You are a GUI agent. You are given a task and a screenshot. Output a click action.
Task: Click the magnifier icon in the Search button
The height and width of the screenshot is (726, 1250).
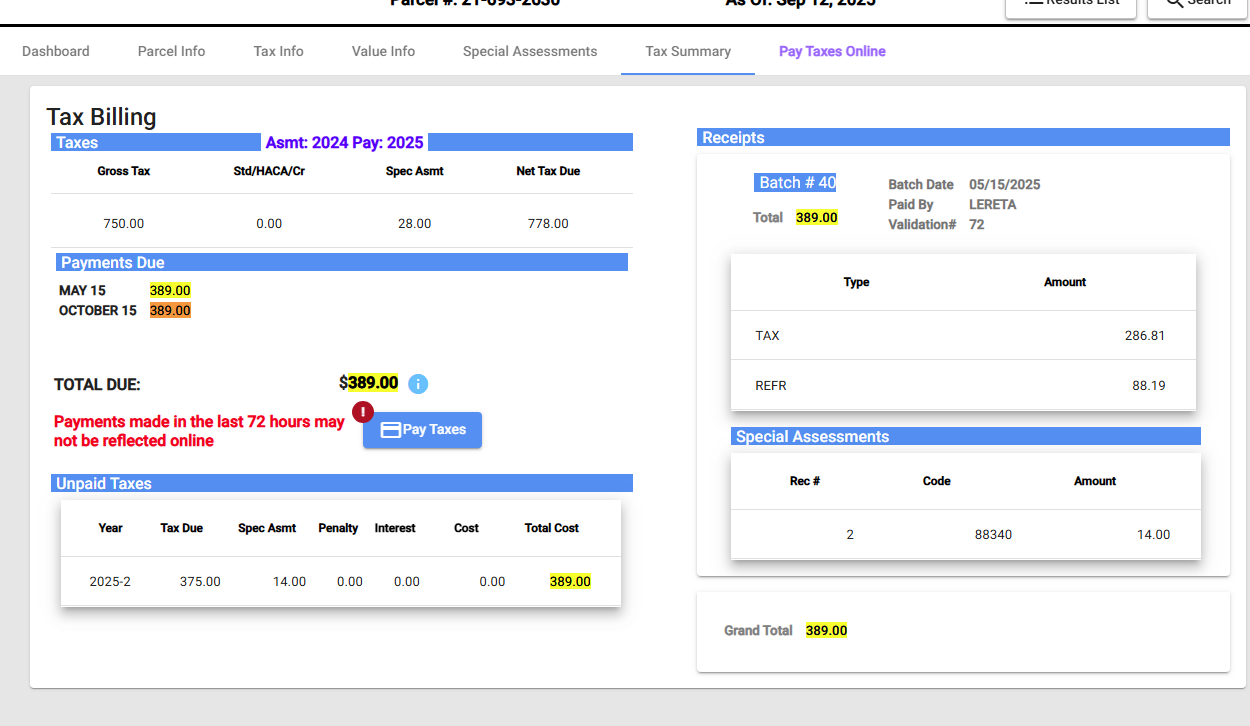(1174, 3)
